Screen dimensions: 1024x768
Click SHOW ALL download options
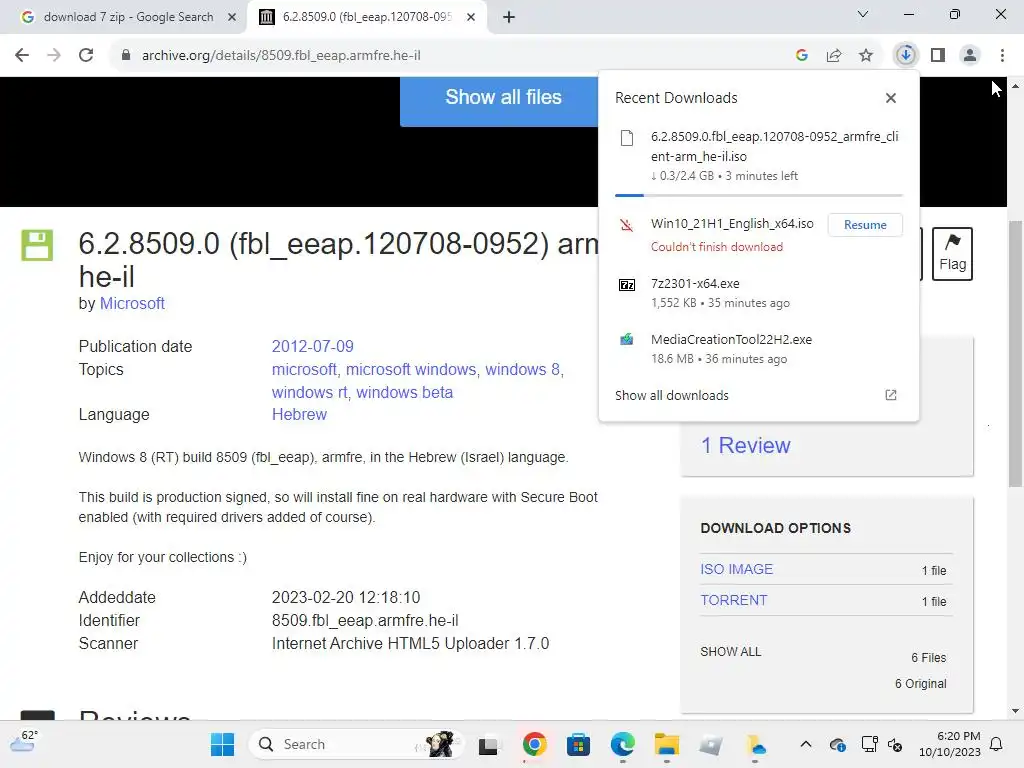(x=731, y=652)
